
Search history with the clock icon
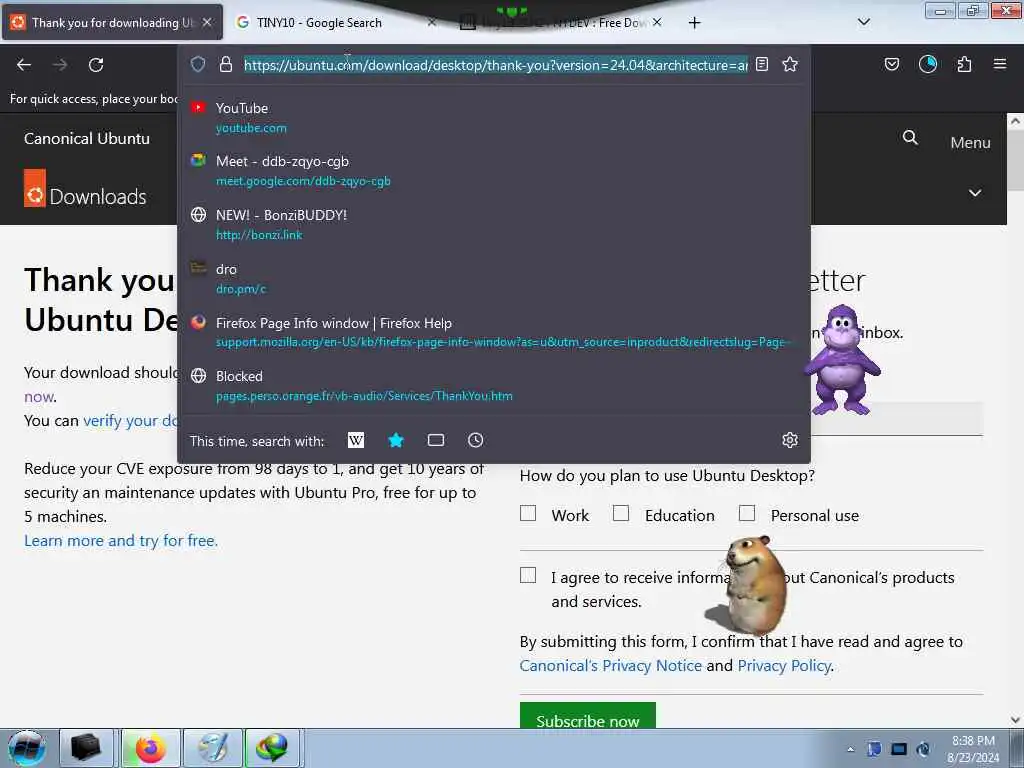tap(475, 440)
